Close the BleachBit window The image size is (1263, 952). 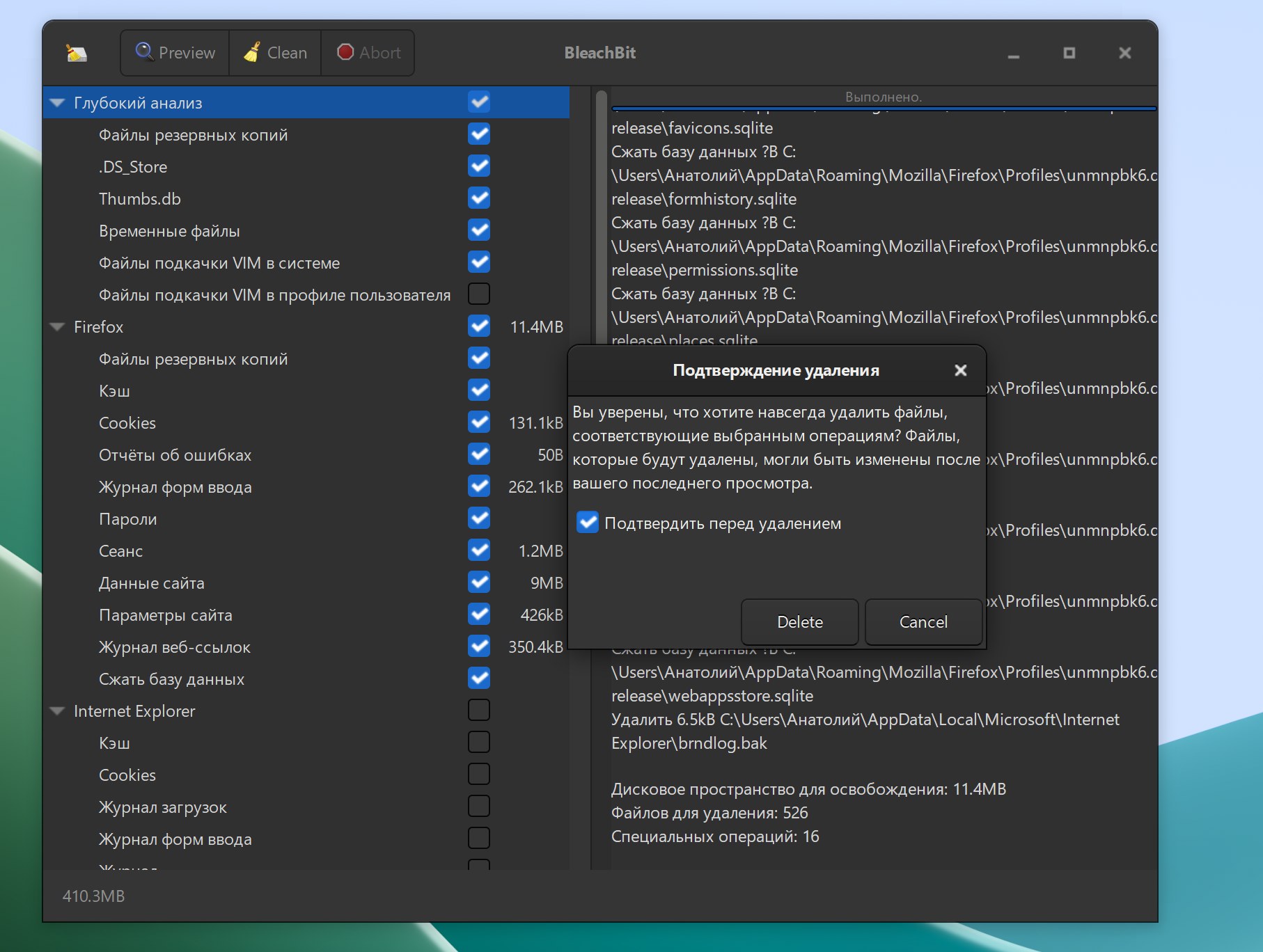click(1124, 53)
